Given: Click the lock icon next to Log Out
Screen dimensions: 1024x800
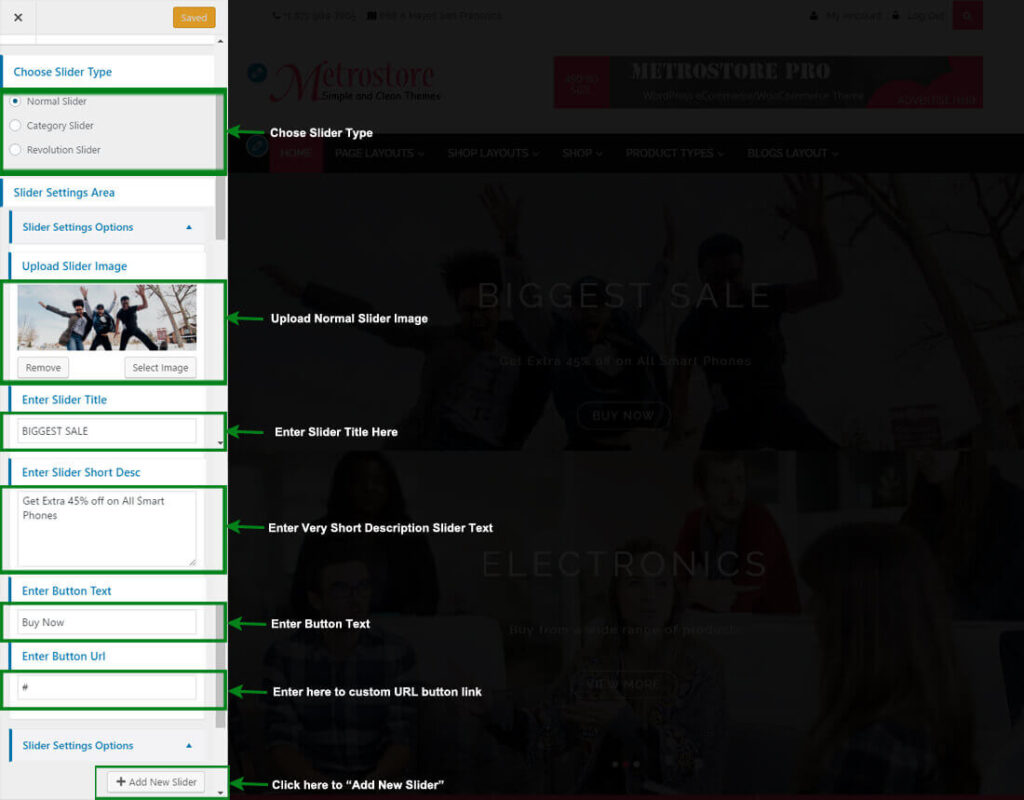Looking at the screenshot, I should 896,16.
